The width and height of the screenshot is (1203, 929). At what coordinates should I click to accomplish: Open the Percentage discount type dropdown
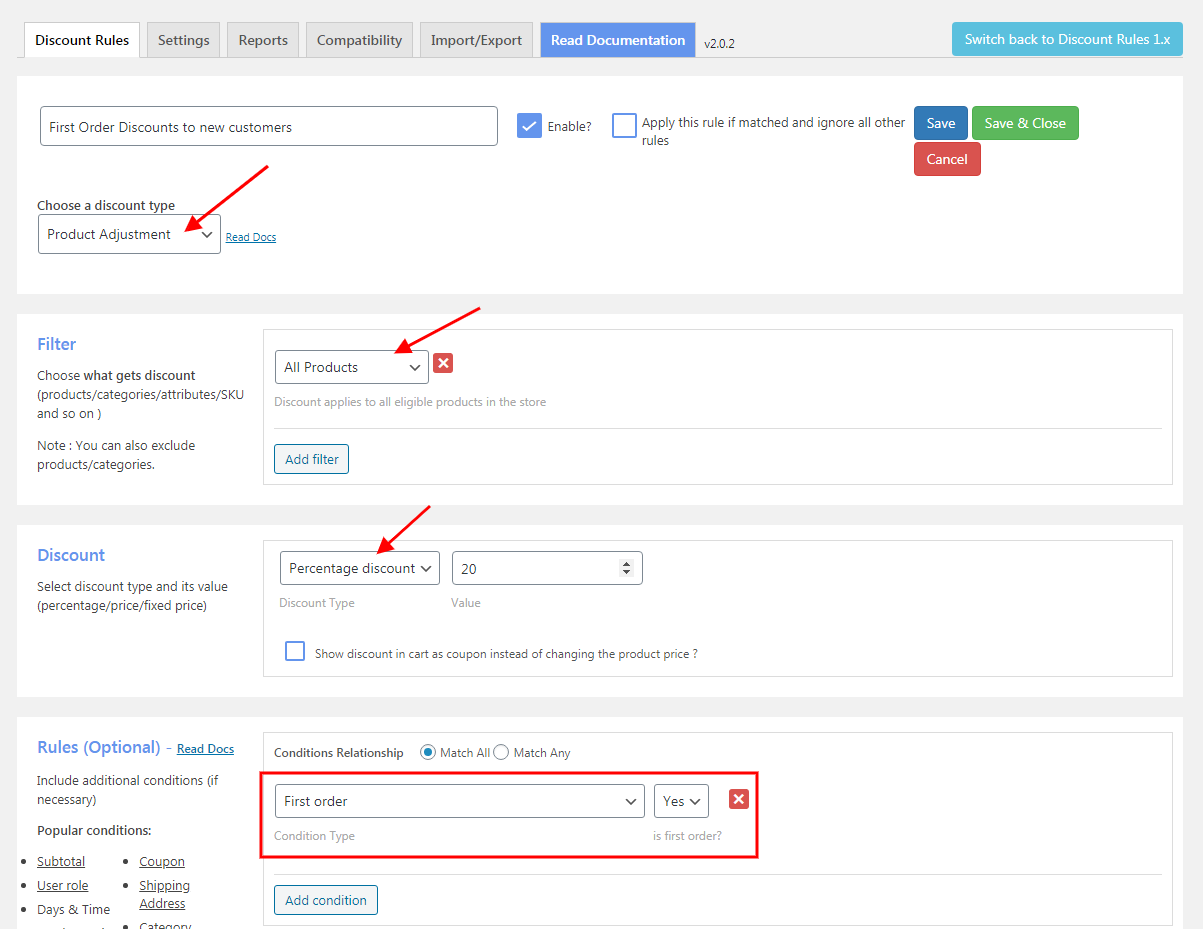coord(359,567)
